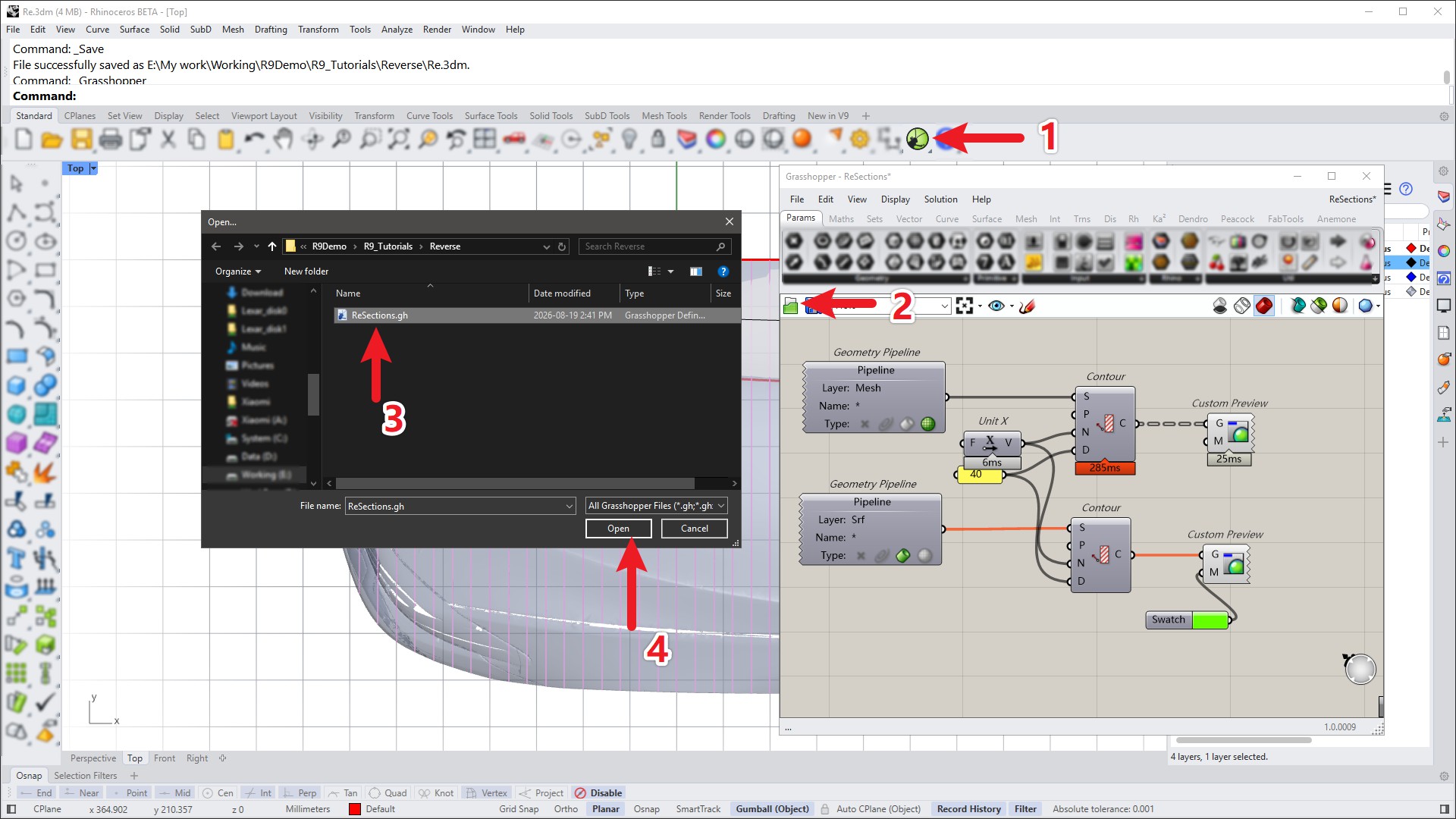Open the view options dropdown arrow in Open dialog
This screenshot has width=1456, height=819.
[670, 271]
